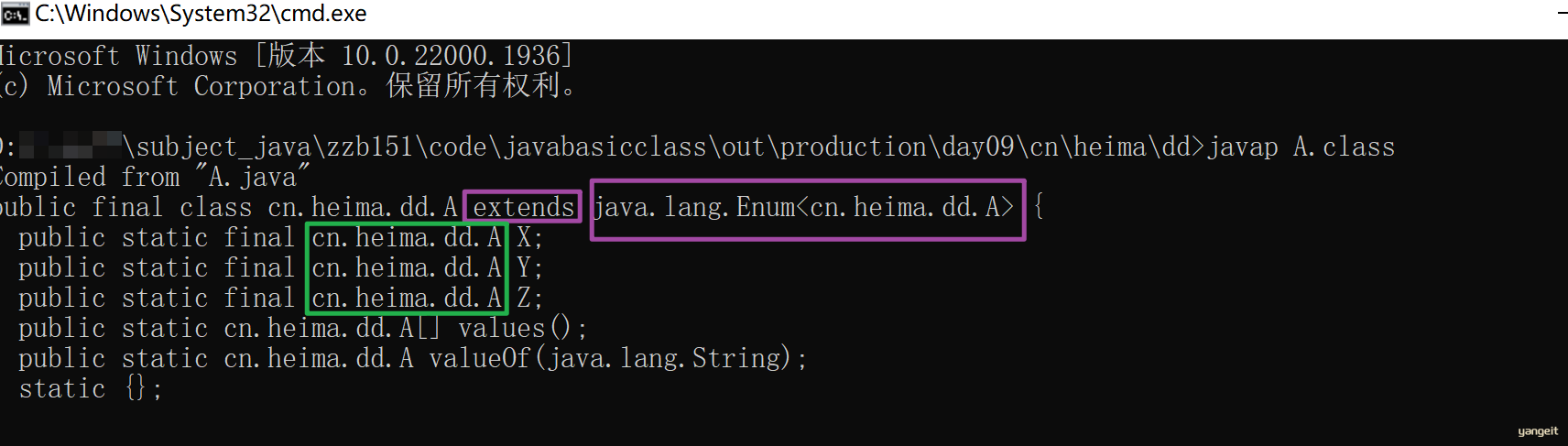Click the field name X; after the green box
Image resolution: width=1568 pixels, height=446 pixels.
tap(529, 237)
